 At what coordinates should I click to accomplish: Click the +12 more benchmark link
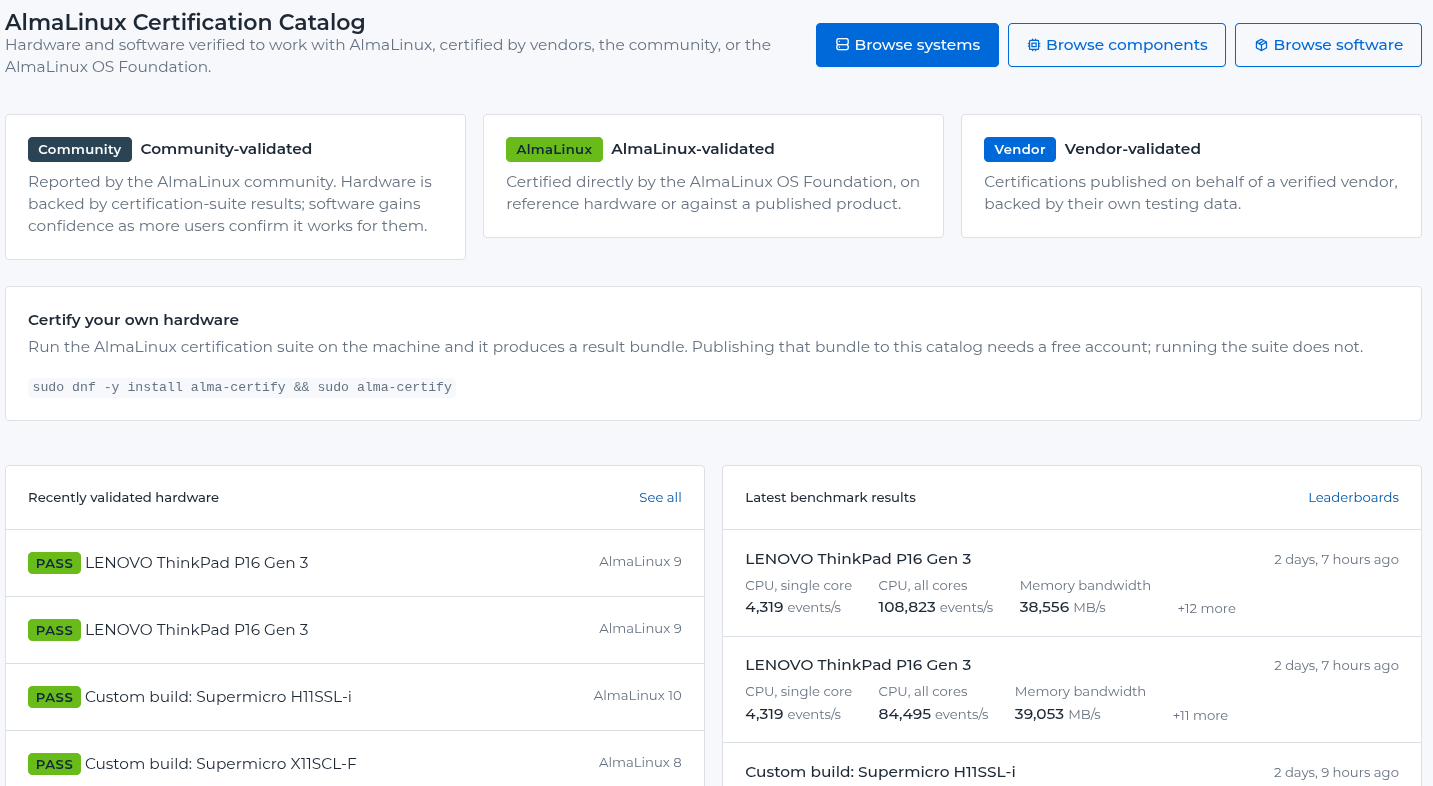(x=1206, y=608)
